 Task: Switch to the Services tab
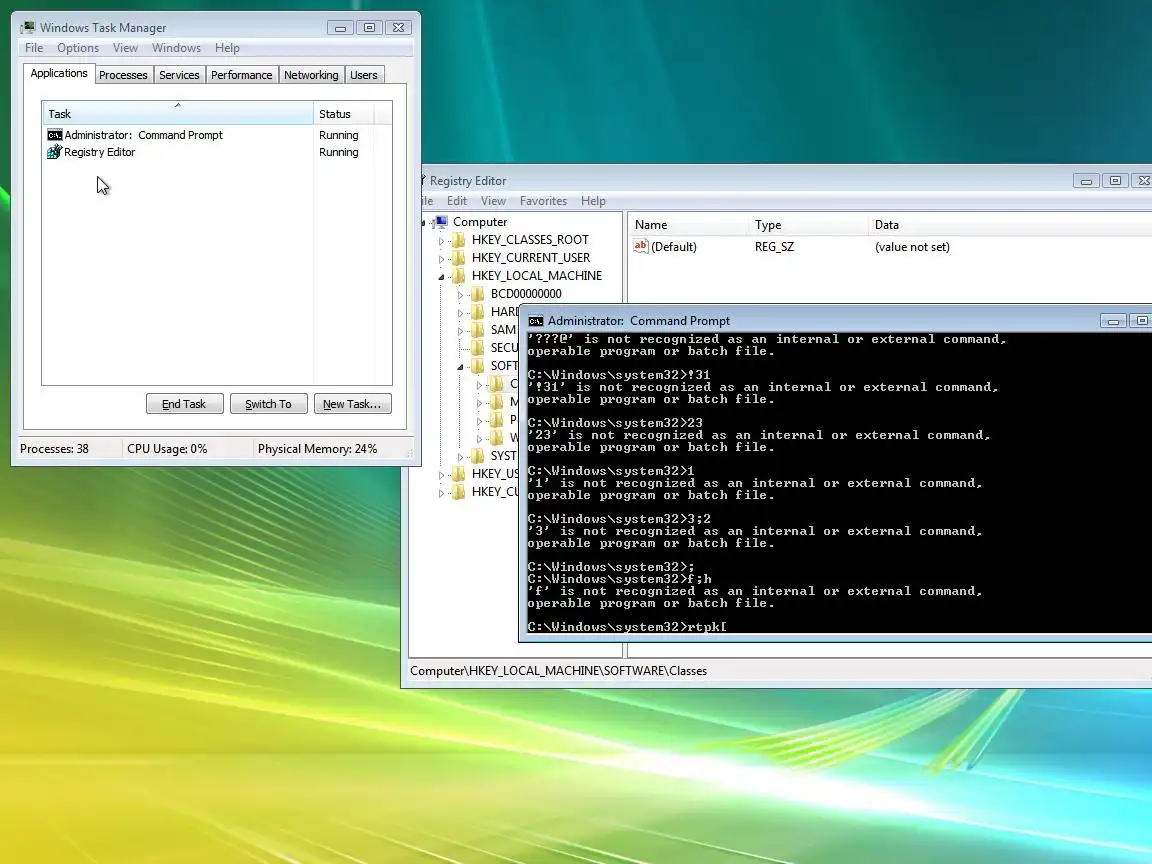[179, 75]
